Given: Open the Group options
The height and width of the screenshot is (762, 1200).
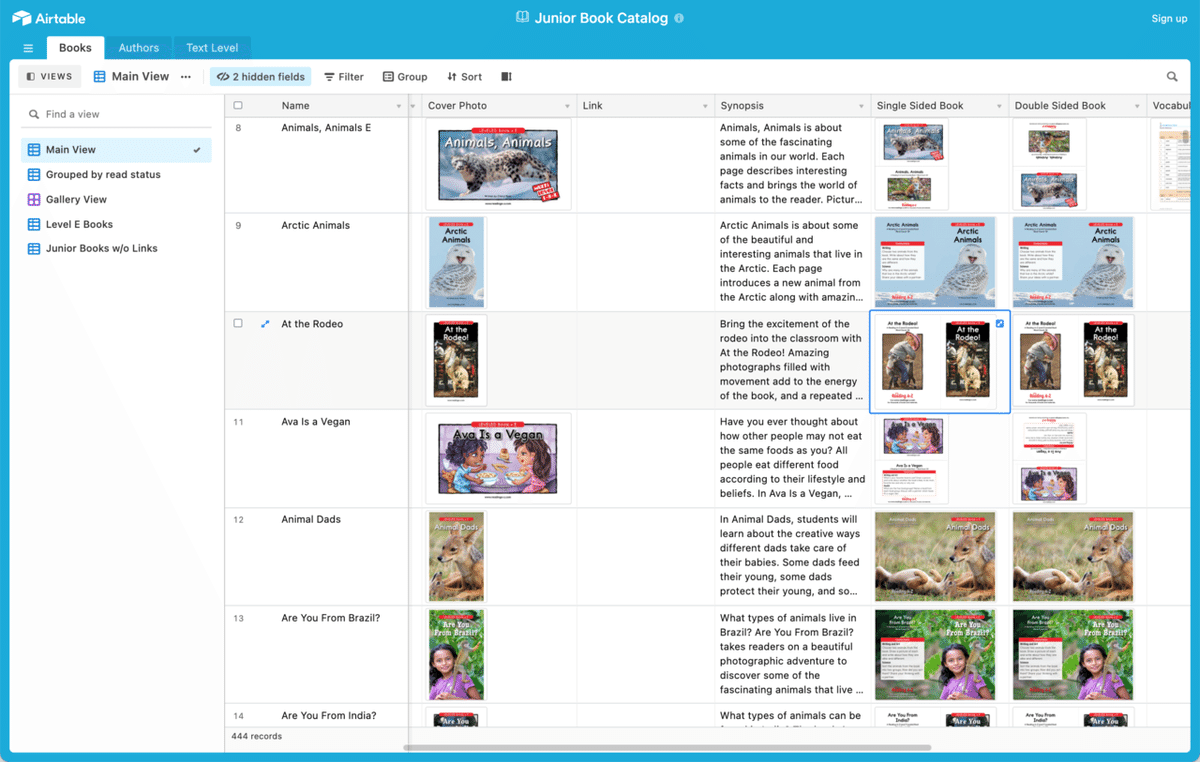Looking at the screenshot, I should [405, 77].
